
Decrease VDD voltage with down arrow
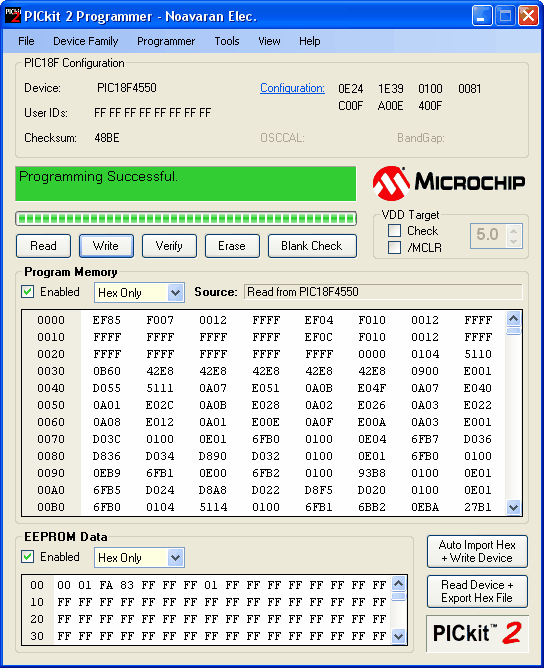point(513,241)
